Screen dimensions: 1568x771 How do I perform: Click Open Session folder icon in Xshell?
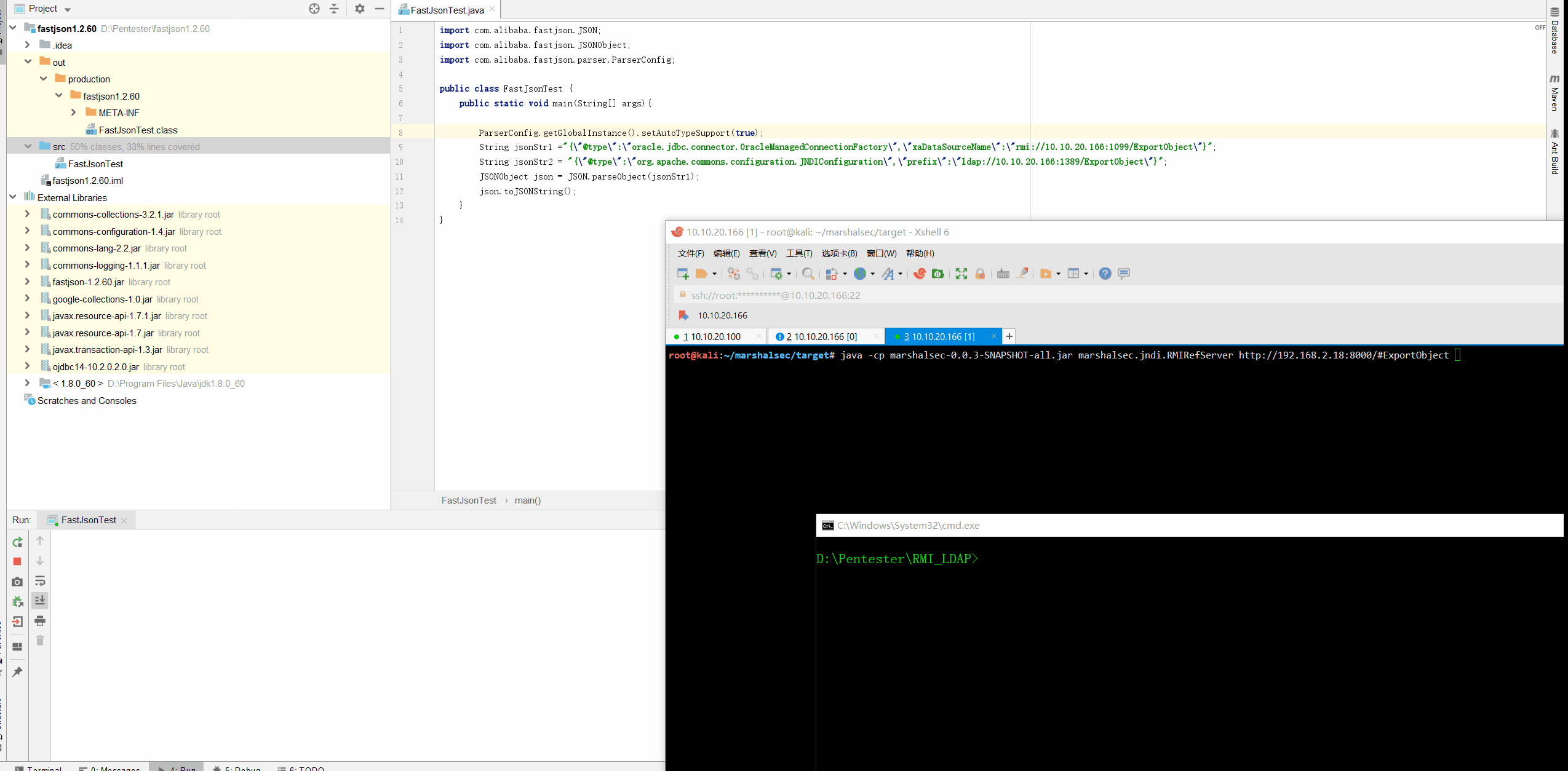701,274
